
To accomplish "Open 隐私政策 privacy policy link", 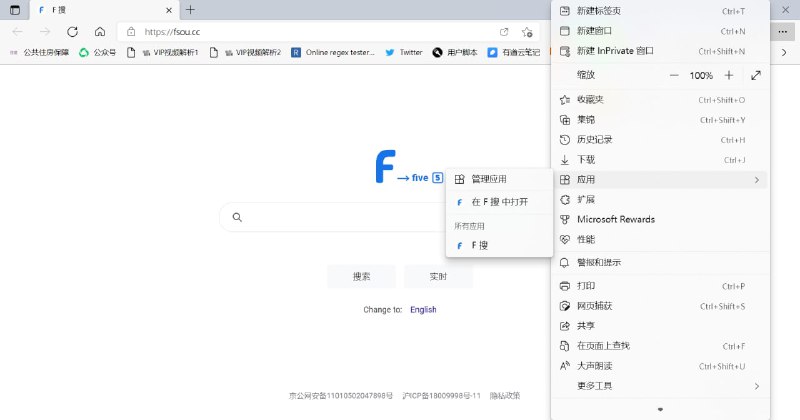I will [x=505, y=396].
